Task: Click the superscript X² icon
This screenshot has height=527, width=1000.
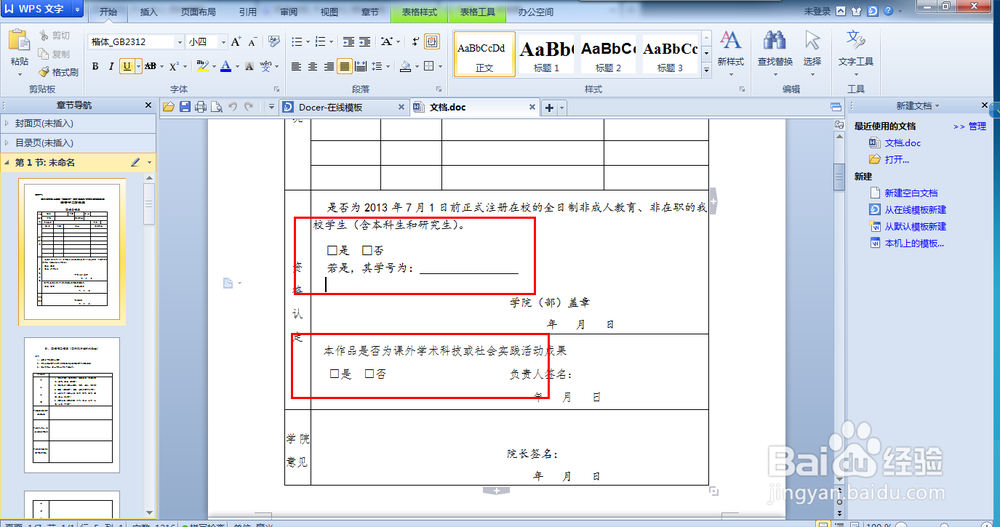Action: point(174,66)
